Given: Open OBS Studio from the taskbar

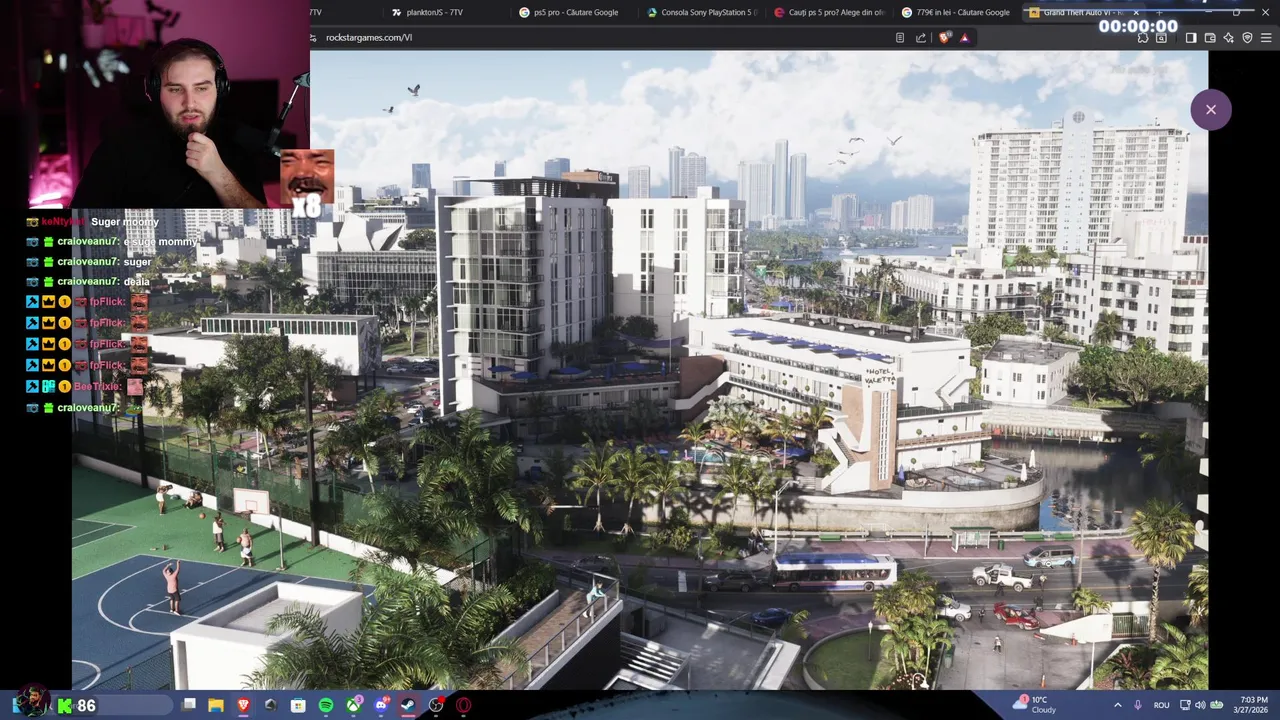Looking at the screenshot, I should coord(436,705).
